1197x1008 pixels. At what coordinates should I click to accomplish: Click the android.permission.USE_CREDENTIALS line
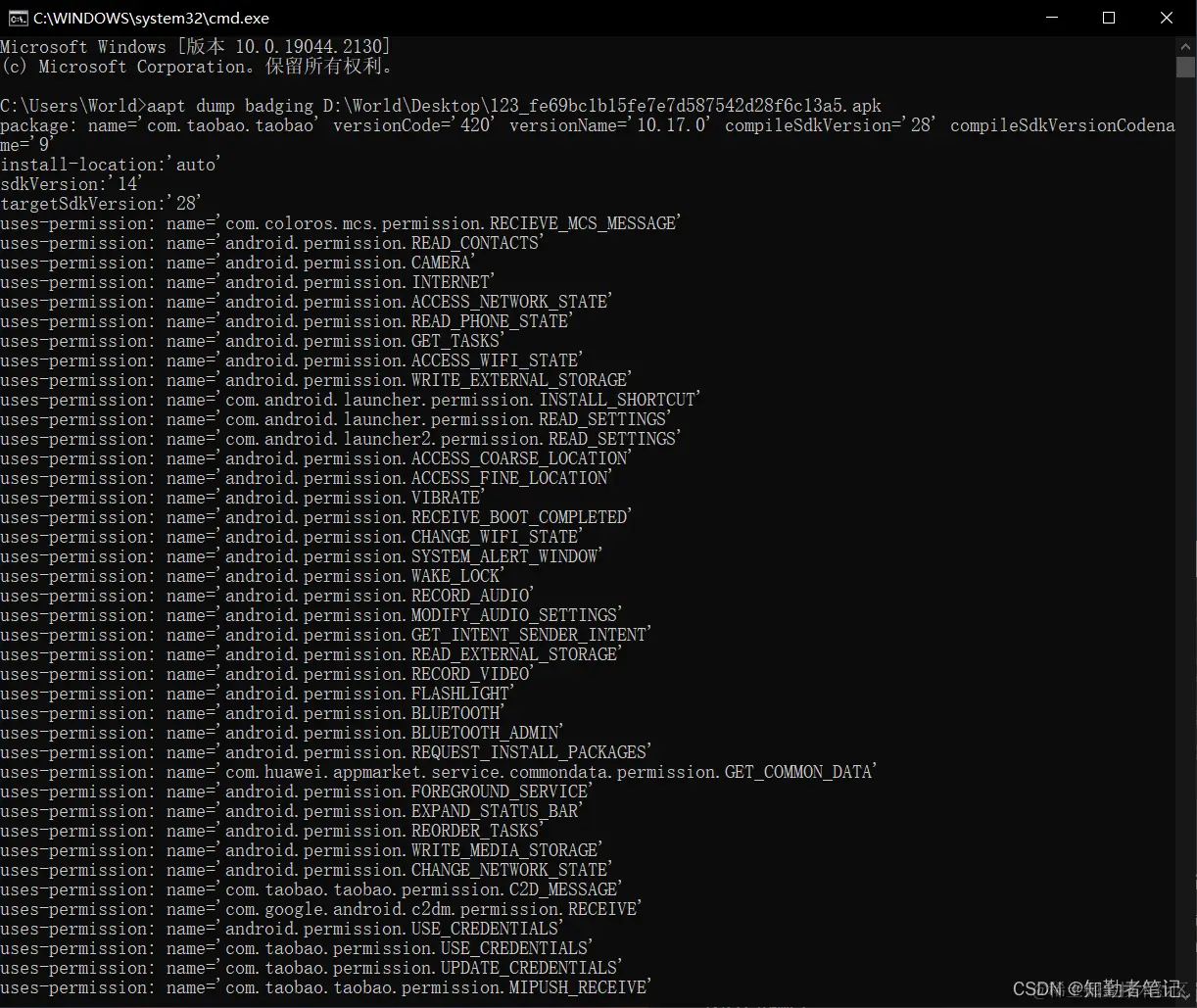pyautogui.click(x=282, y=929)
